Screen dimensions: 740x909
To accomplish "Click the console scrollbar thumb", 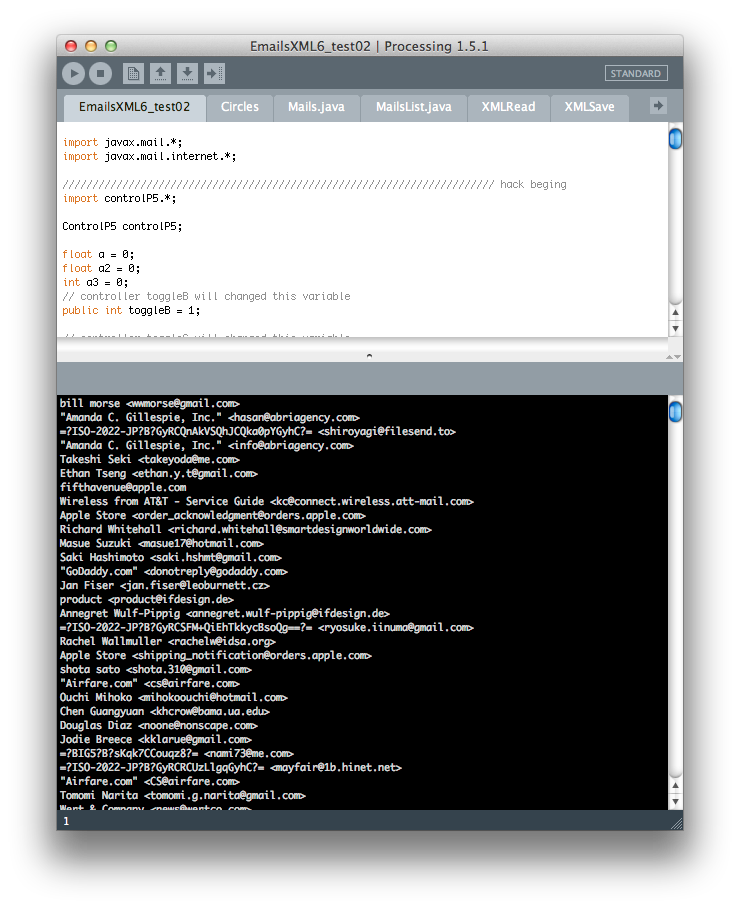I will tap(675, 411).
